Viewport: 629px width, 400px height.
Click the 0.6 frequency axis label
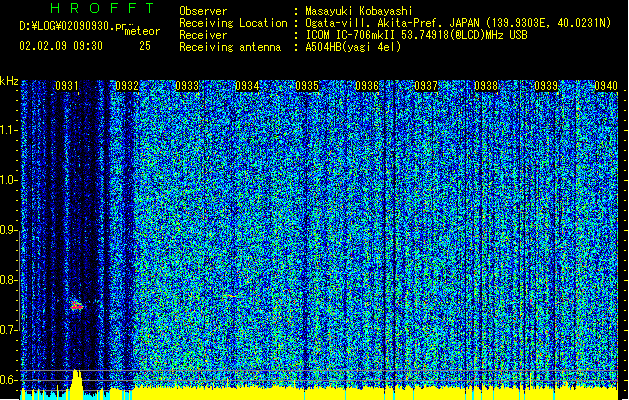(8, 380)
